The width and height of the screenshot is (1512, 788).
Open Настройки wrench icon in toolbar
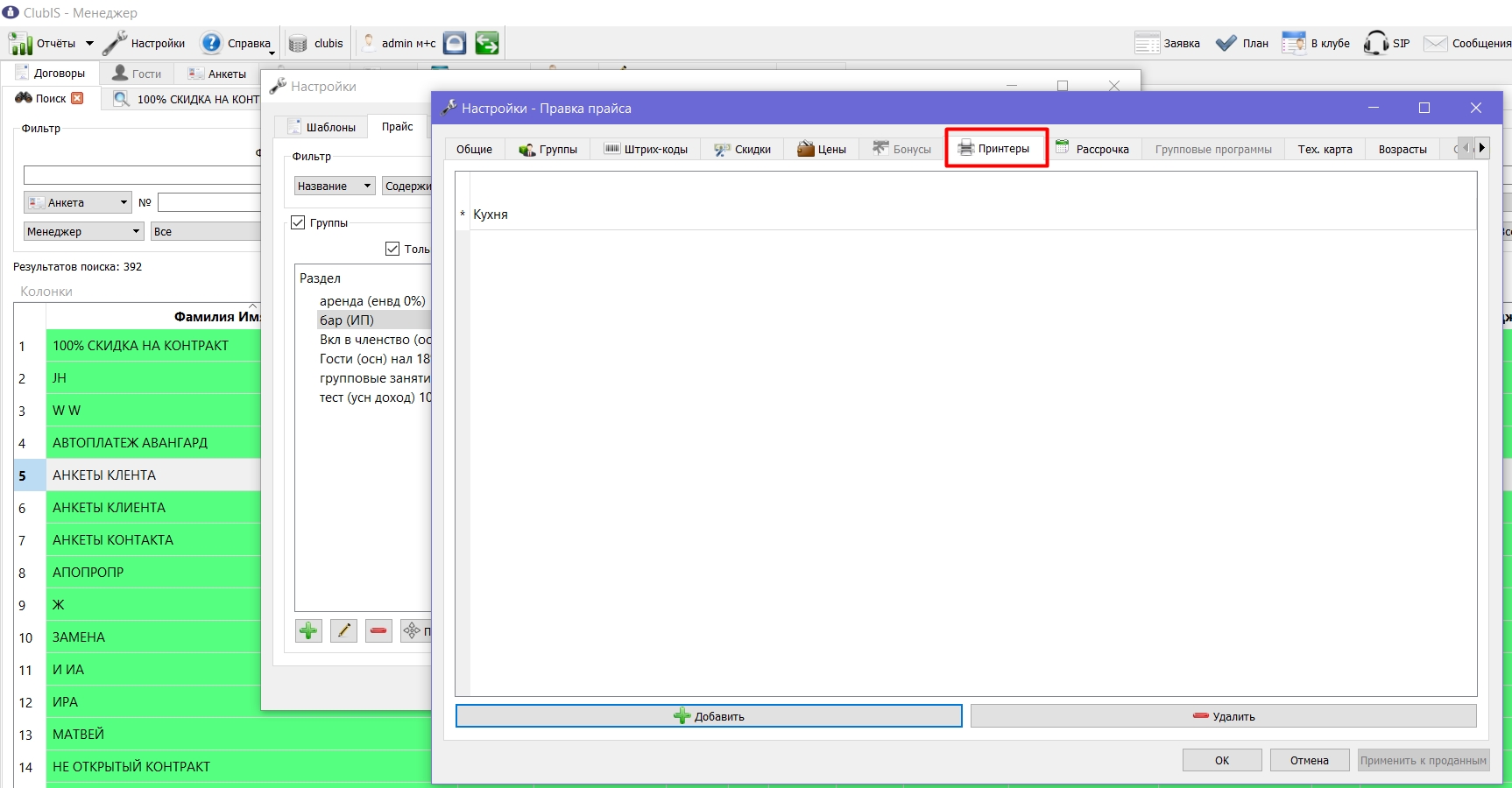coord(115,43)
